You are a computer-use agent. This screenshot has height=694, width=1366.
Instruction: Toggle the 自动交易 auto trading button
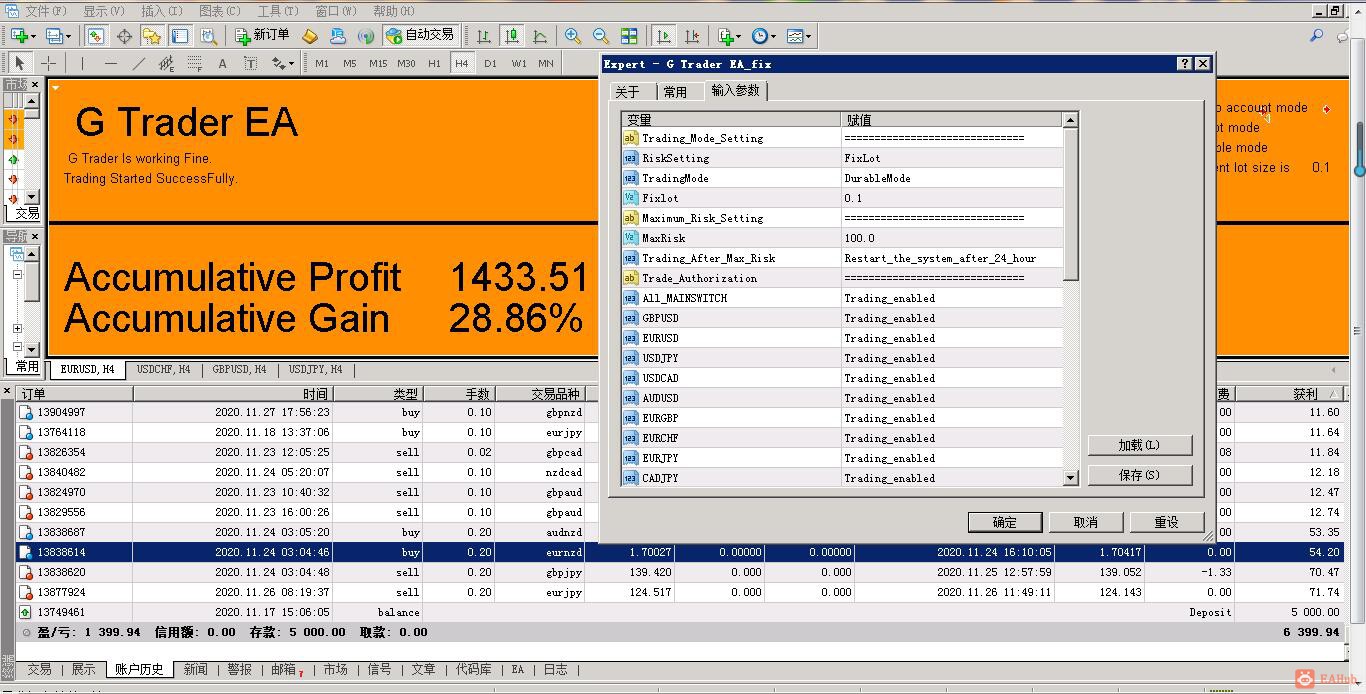pyautogui.click(x=420, y=35)
